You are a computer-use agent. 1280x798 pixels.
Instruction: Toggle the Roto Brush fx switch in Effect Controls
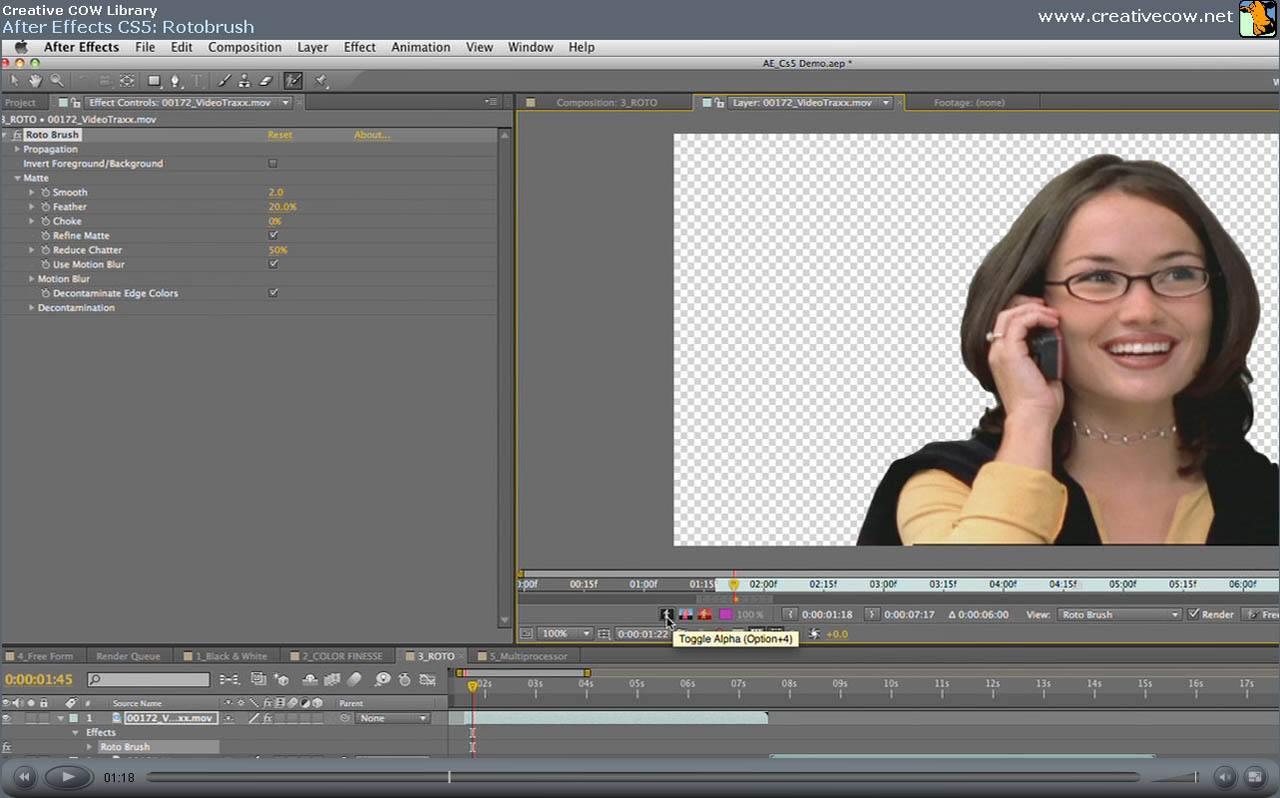click(17, 135)
